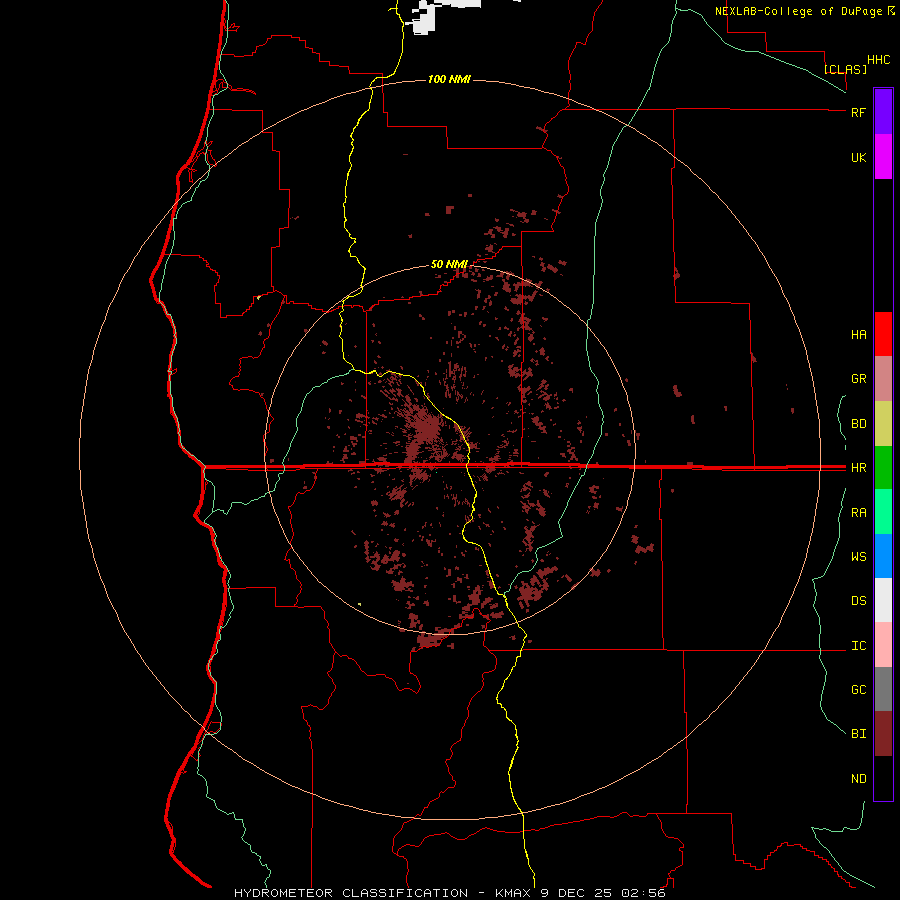Click the RA legend label
The width and height of the screenshot is (900, 900).
(858, 513)
